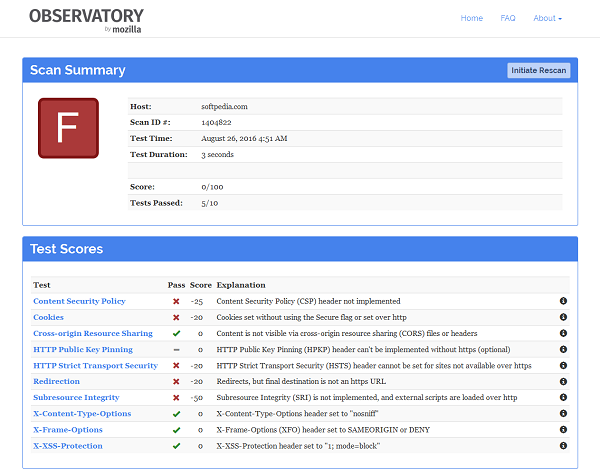Show info for HTTP Strict Transport Security
Viewport: 600px width, 476px height.
point(564,365)
